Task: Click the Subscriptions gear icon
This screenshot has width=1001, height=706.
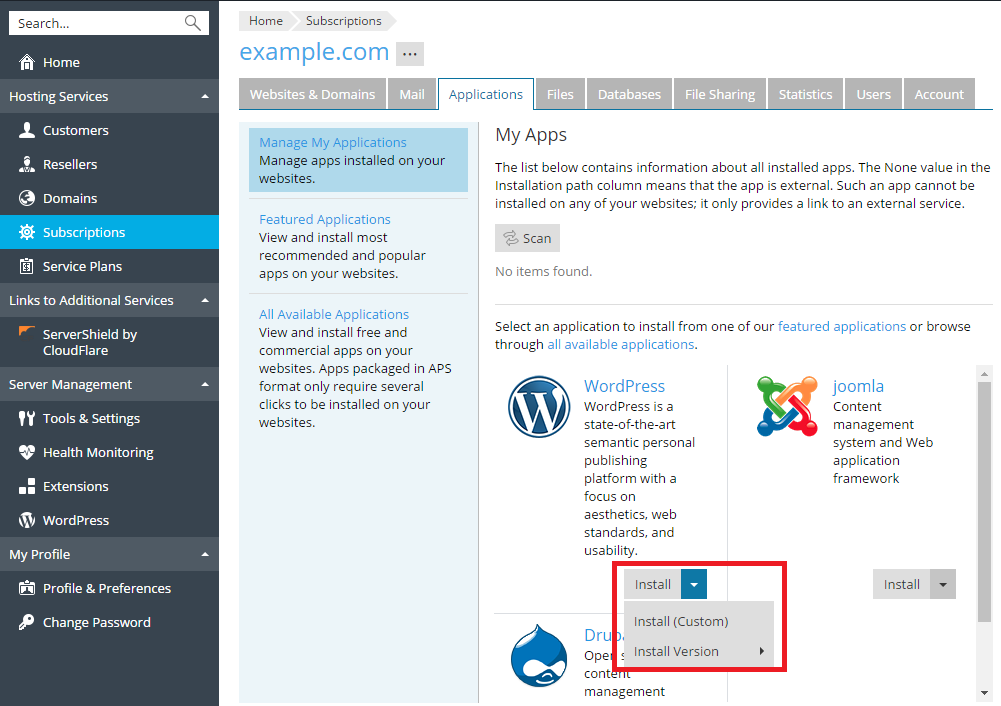Action: coord(27,232)
